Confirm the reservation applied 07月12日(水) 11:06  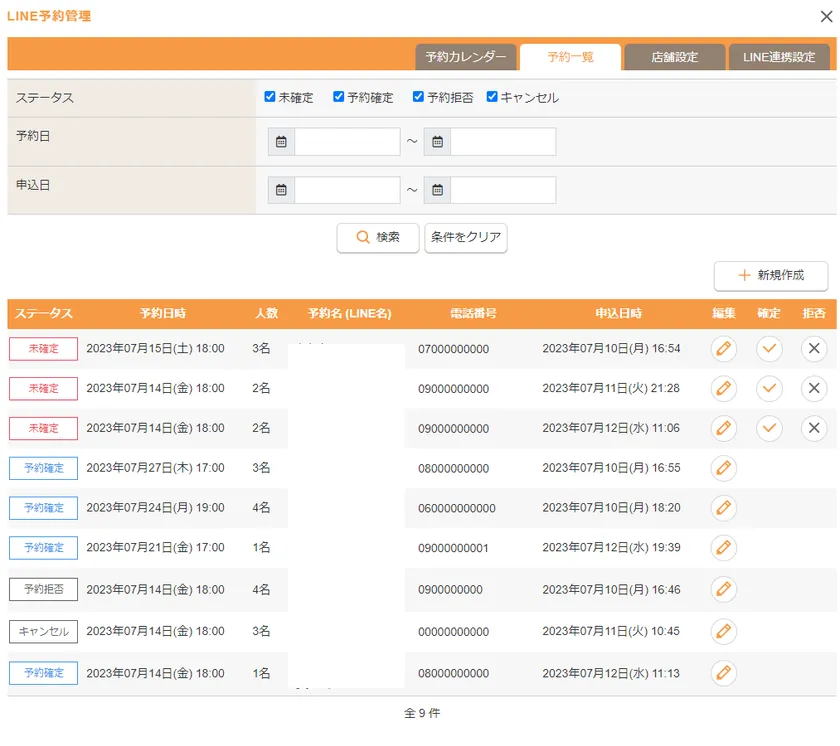pos(768,428)
